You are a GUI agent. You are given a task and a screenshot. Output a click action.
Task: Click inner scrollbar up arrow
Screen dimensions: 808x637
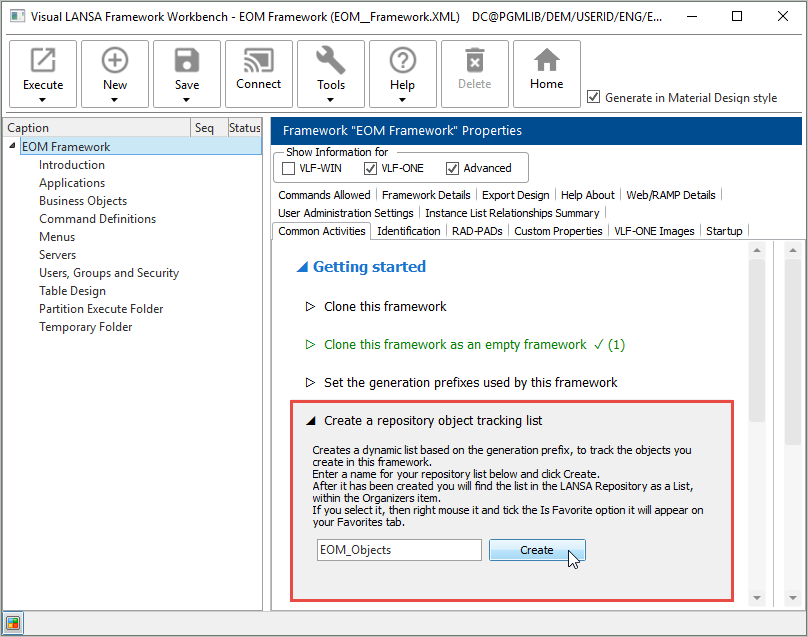(757, 250)
